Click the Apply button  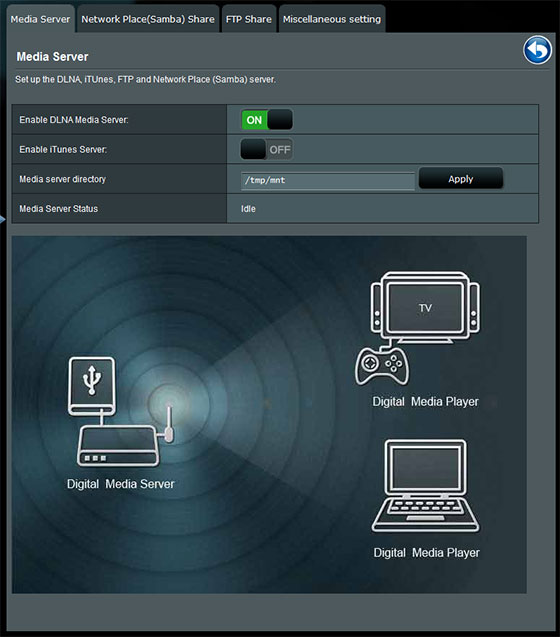pos(461,179)
